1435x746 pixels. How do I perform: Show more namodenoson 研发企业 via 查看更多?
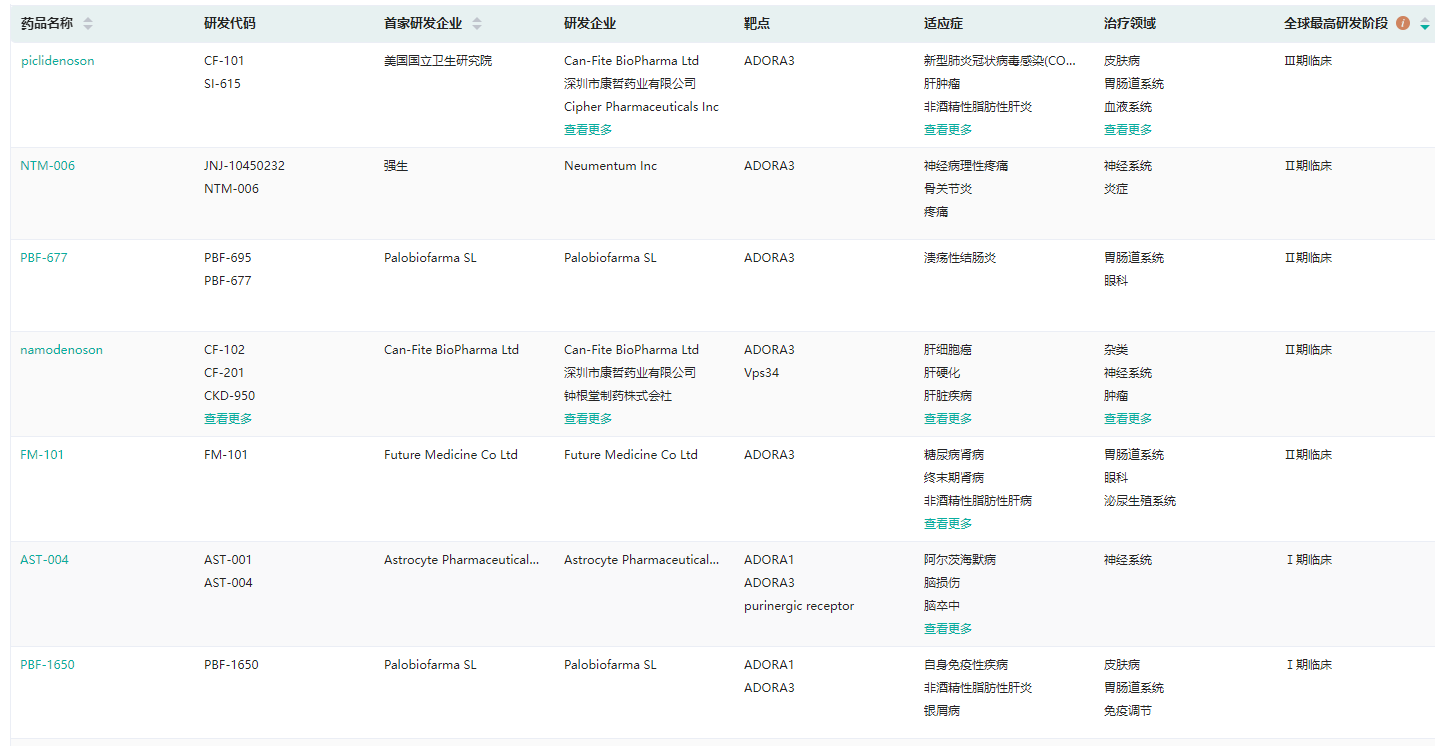(x=588, y=419)
